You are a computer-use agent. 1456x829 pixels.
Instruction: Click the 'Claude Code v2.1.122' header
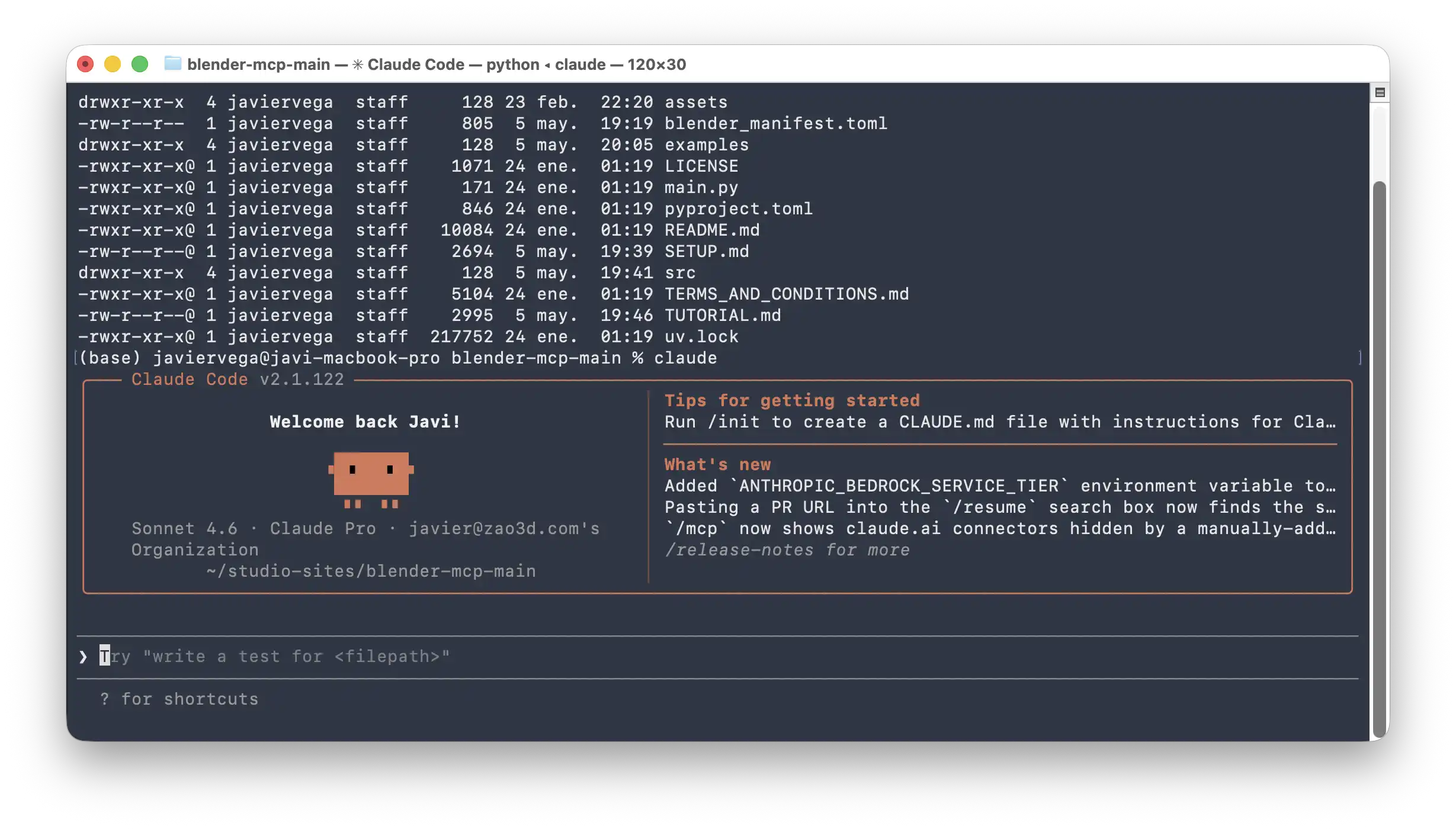coord(238,379)
